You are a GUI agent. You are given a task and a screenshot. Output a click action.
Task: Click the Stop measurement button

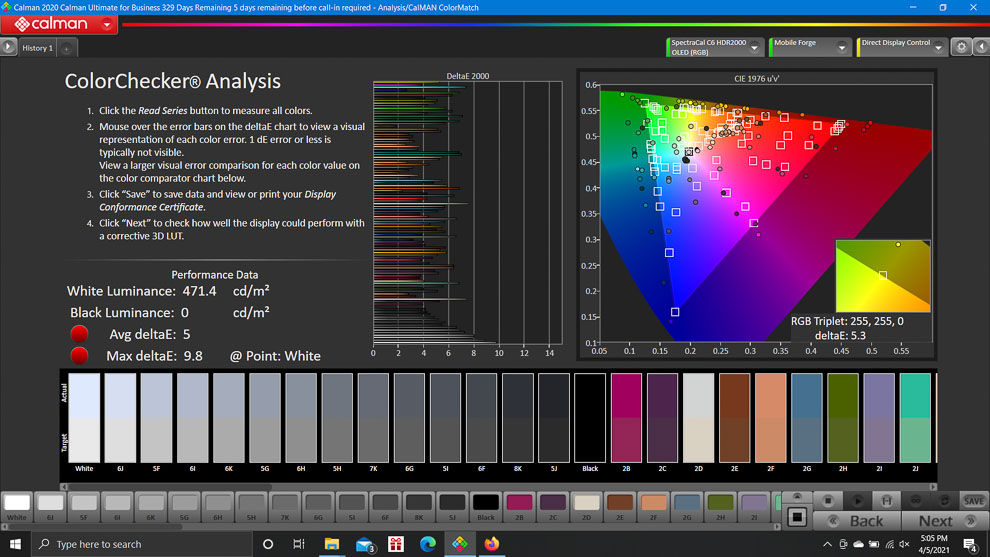pos(828,501)
